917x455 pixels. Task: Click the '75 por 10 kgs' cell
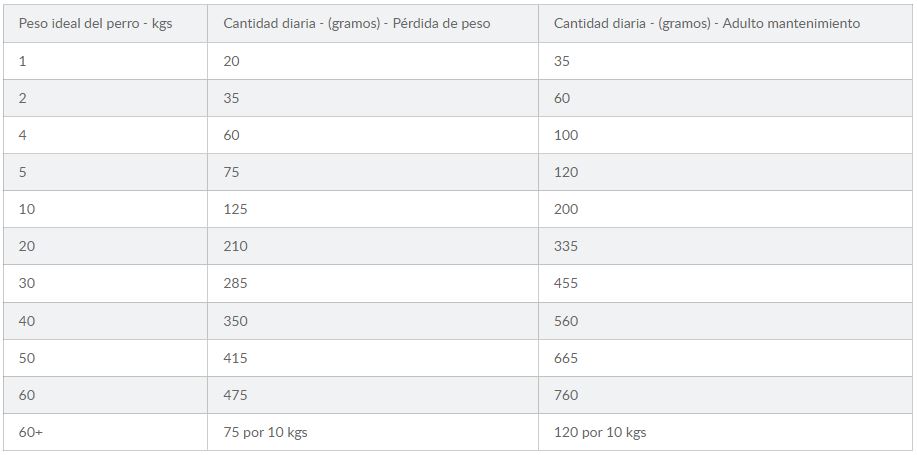(x=373, y=433)
